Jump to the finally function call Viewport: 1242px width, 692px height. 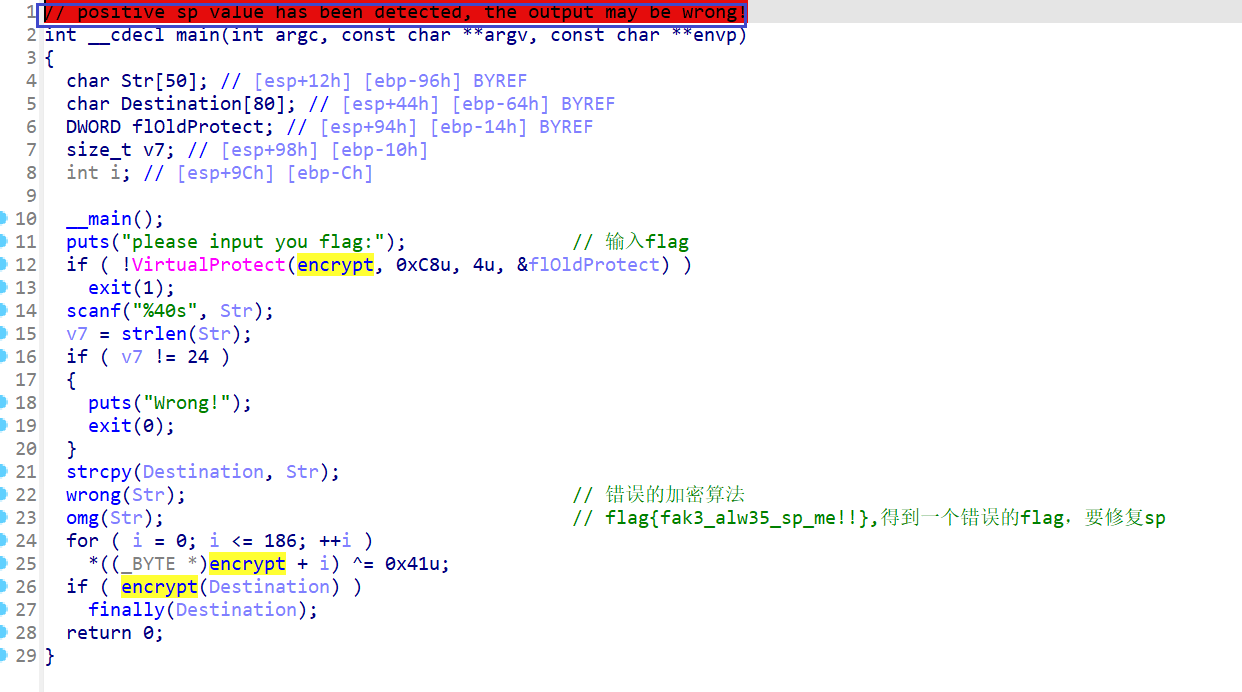126,610
